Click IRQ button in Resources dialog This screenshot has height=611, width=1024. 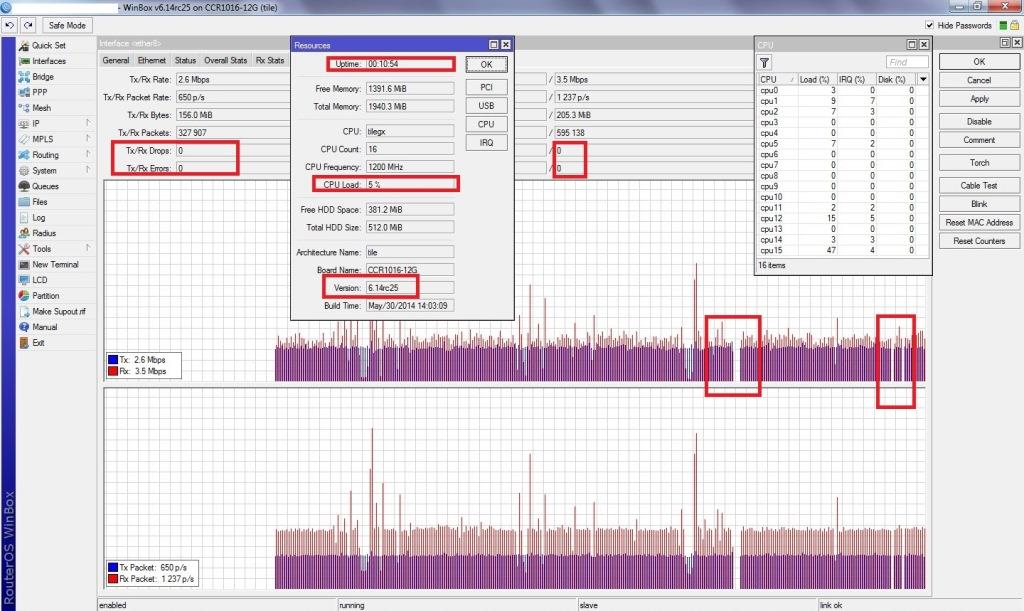pos(487,143)
